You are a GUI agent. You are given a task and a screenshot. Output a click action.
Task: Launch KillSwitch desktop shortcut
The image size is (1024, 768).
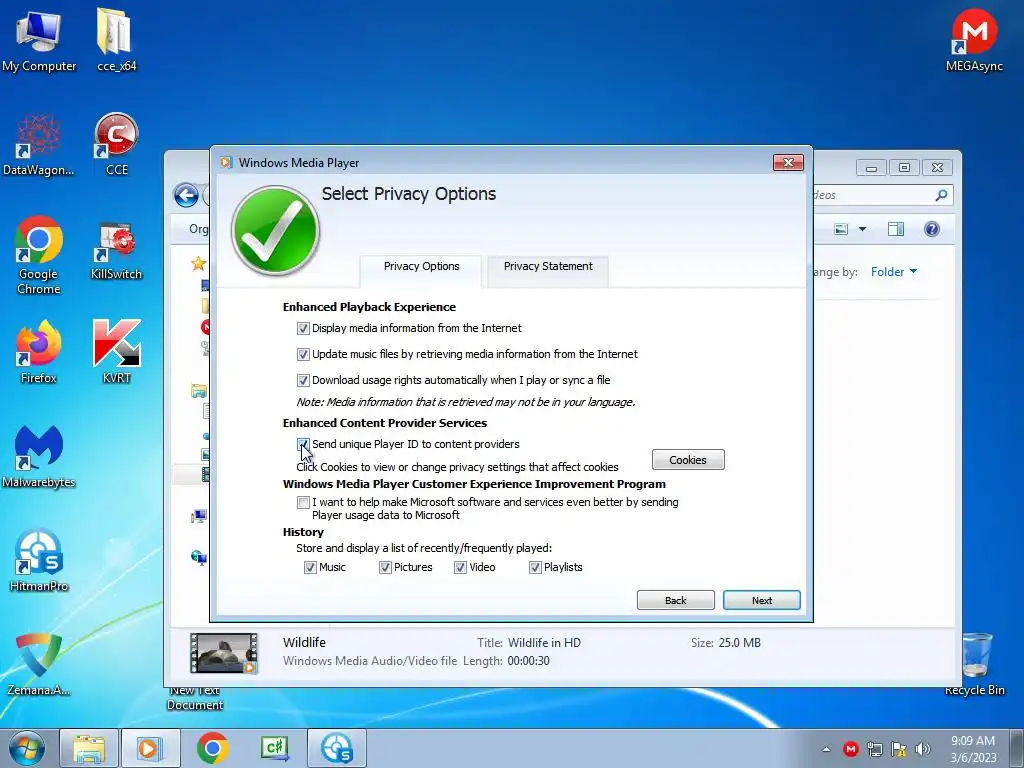116,251
